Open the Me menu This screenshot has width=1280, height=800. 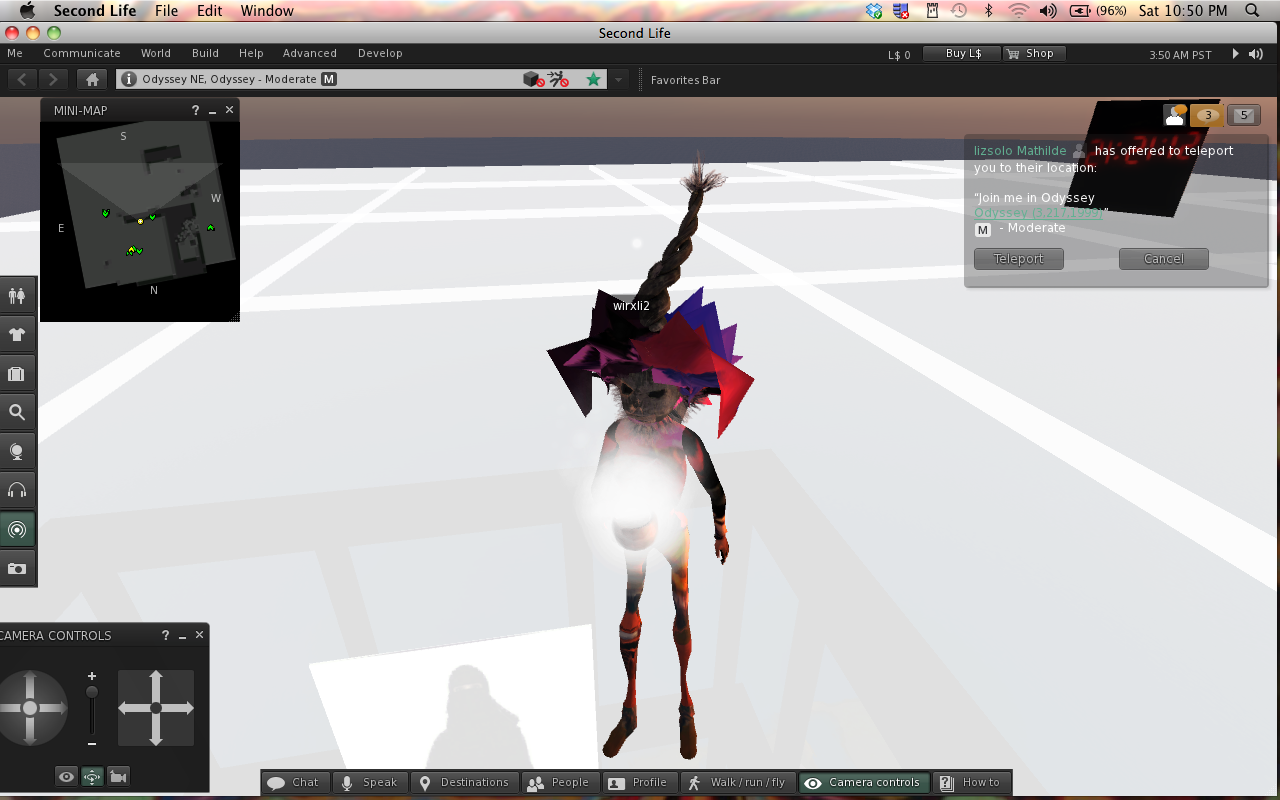[x=15, y=53]
